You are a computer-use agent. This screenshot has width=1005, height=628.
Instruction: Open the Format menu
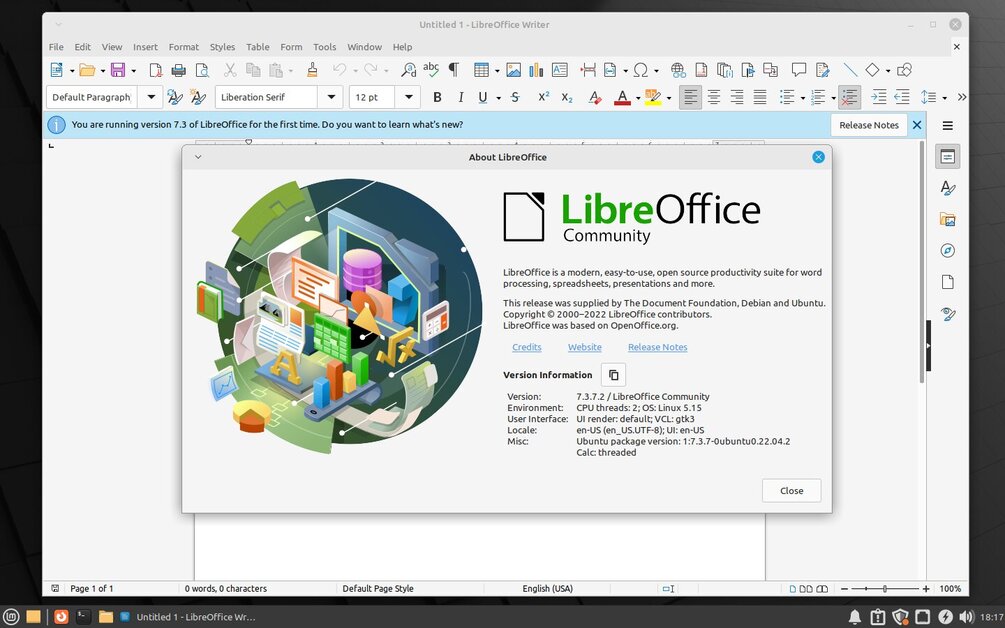click(184, 47)
